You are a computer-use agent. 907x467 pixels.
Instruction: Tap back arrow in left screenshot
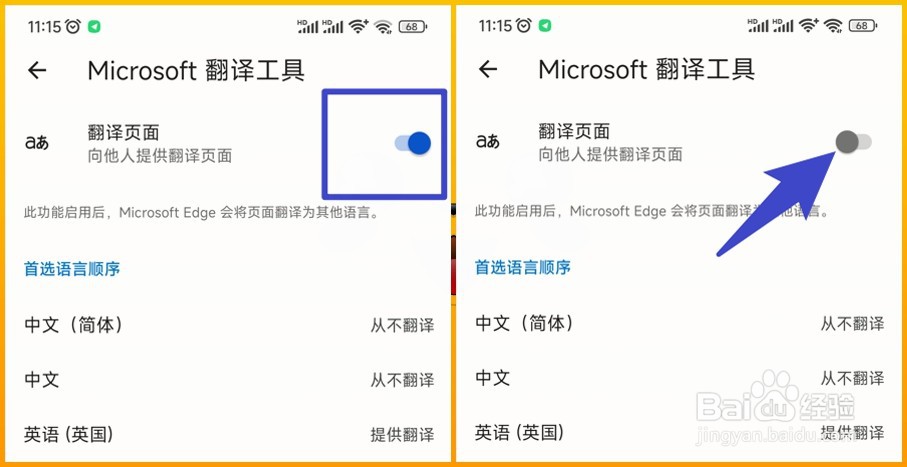coord(37,71)
